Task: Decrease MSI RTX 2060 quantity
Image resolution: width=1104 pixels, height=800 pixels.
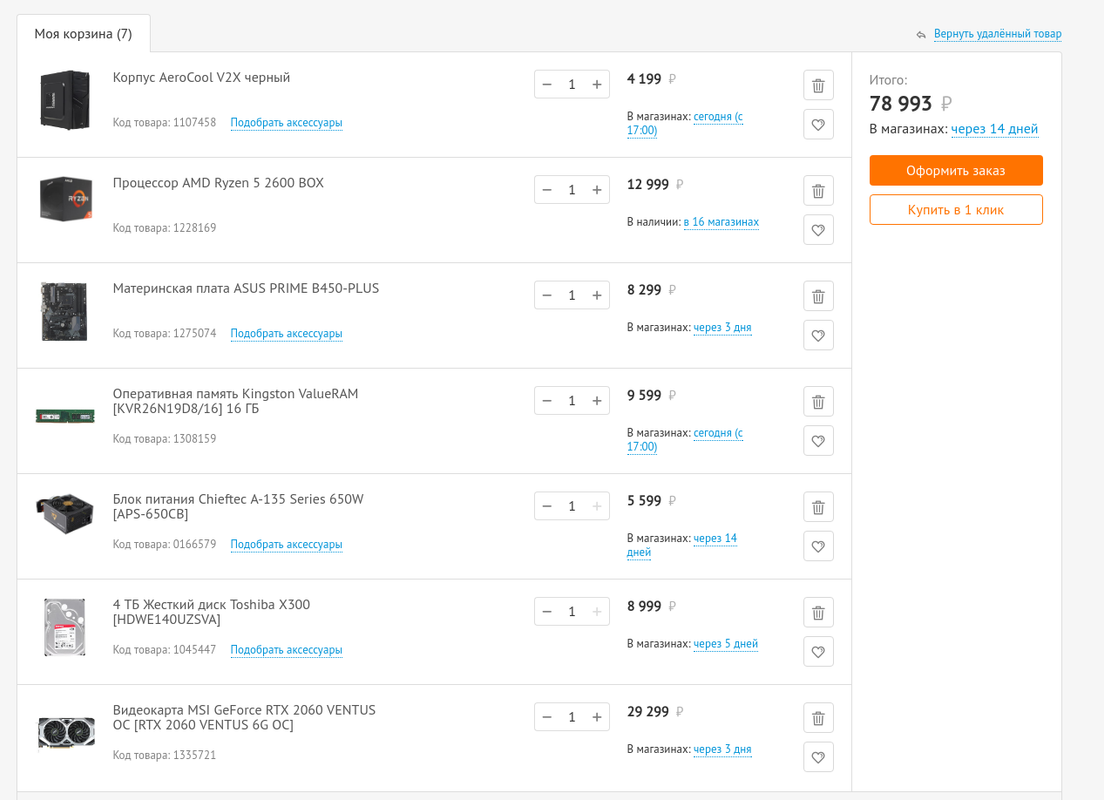Action: coord(547,717)
